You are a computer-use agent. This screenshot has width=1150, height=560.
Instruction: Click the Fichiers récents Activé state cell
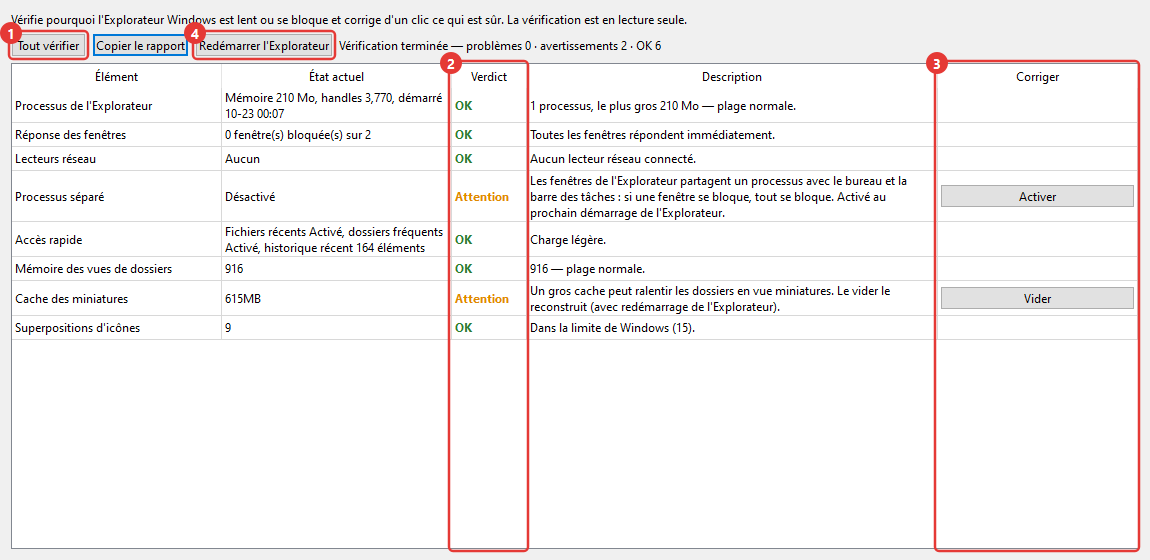tap(334, 240)
